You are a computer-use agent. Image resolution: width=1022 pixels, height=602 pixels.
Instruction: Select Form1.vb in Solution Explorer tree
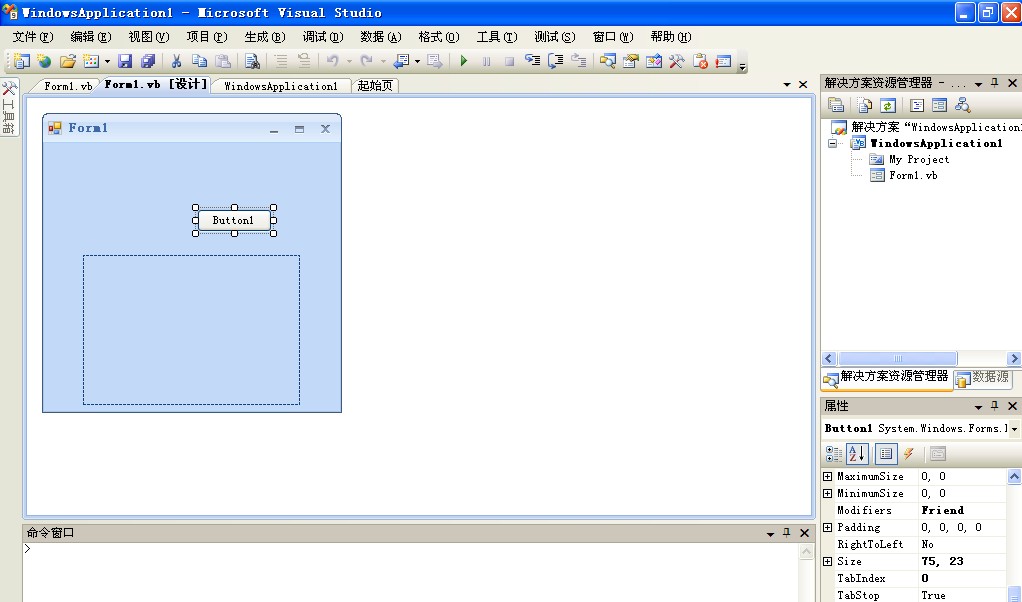[x=913, y=175]
